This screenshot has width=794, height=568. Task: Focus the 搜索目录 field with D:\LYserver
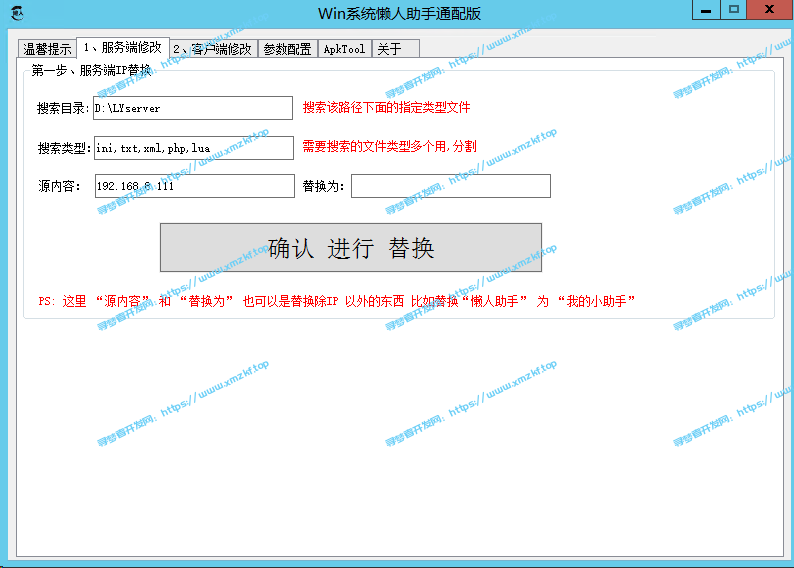(193, 108)
